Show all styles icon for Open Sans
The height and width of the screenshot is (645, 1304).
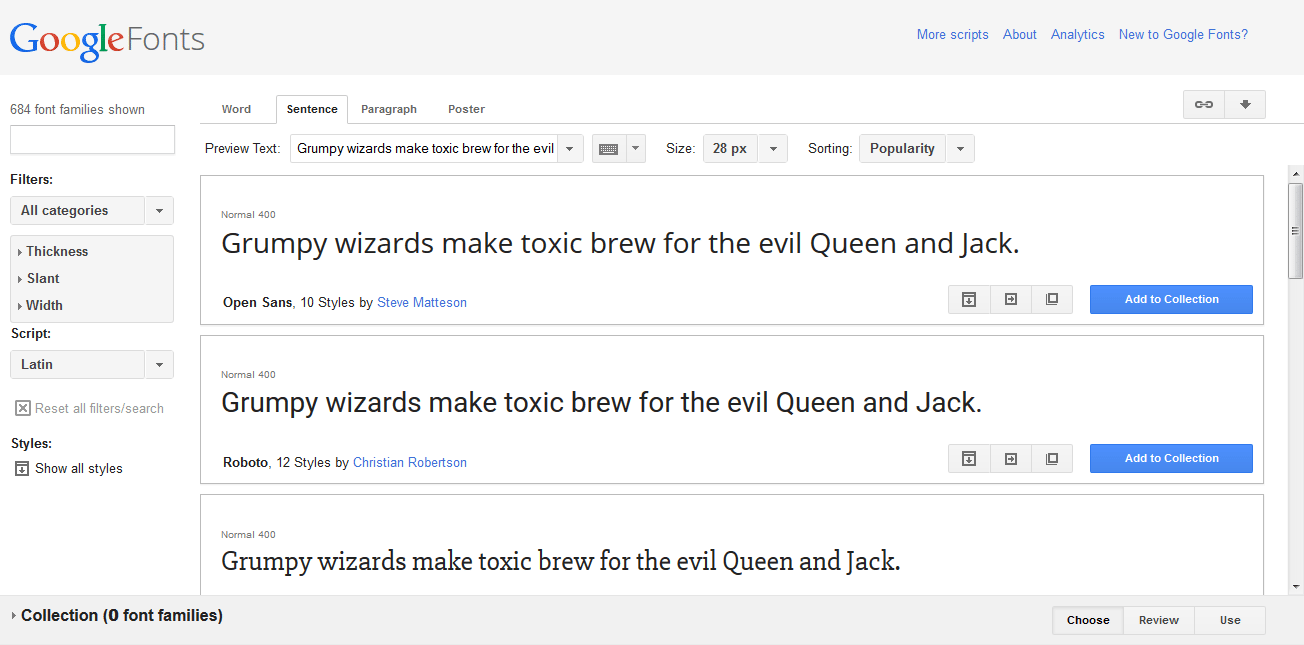[x=969, y=299]
